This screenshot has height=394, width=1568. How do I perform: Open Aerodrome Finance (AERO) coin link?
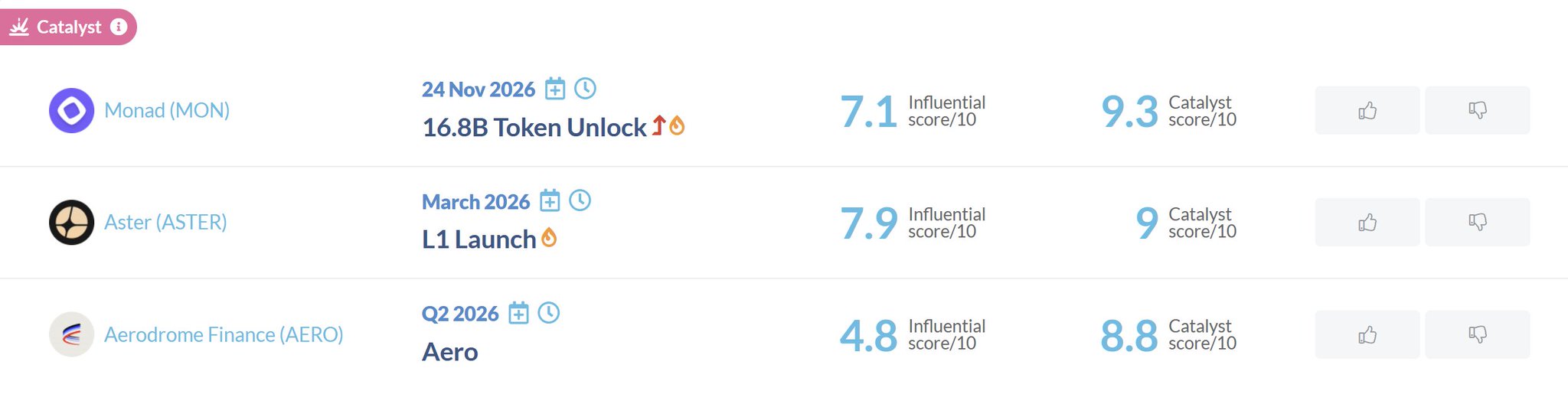[x=224, y=334]
